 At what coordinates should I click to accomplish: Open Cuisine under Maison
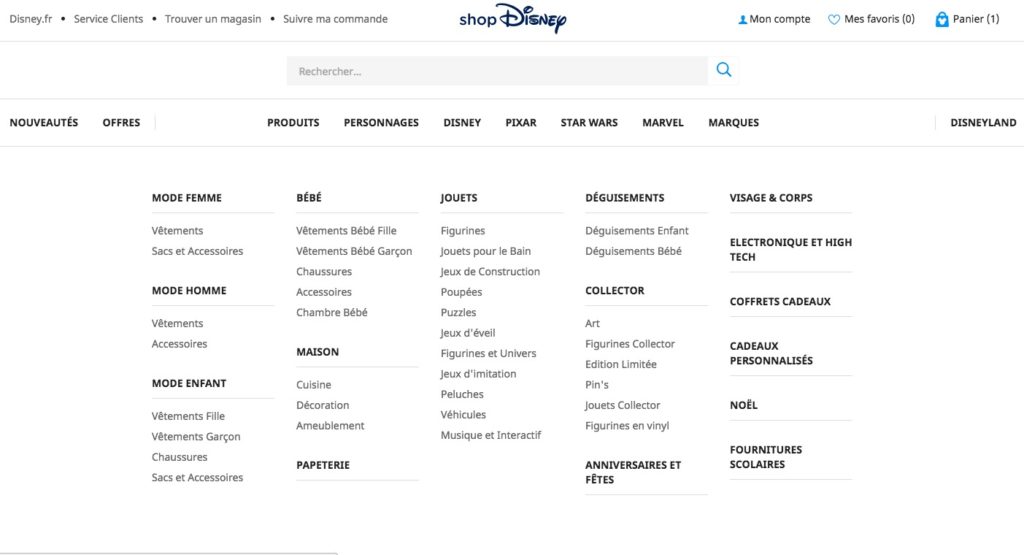pyautogui.click(x=313, y=385)
